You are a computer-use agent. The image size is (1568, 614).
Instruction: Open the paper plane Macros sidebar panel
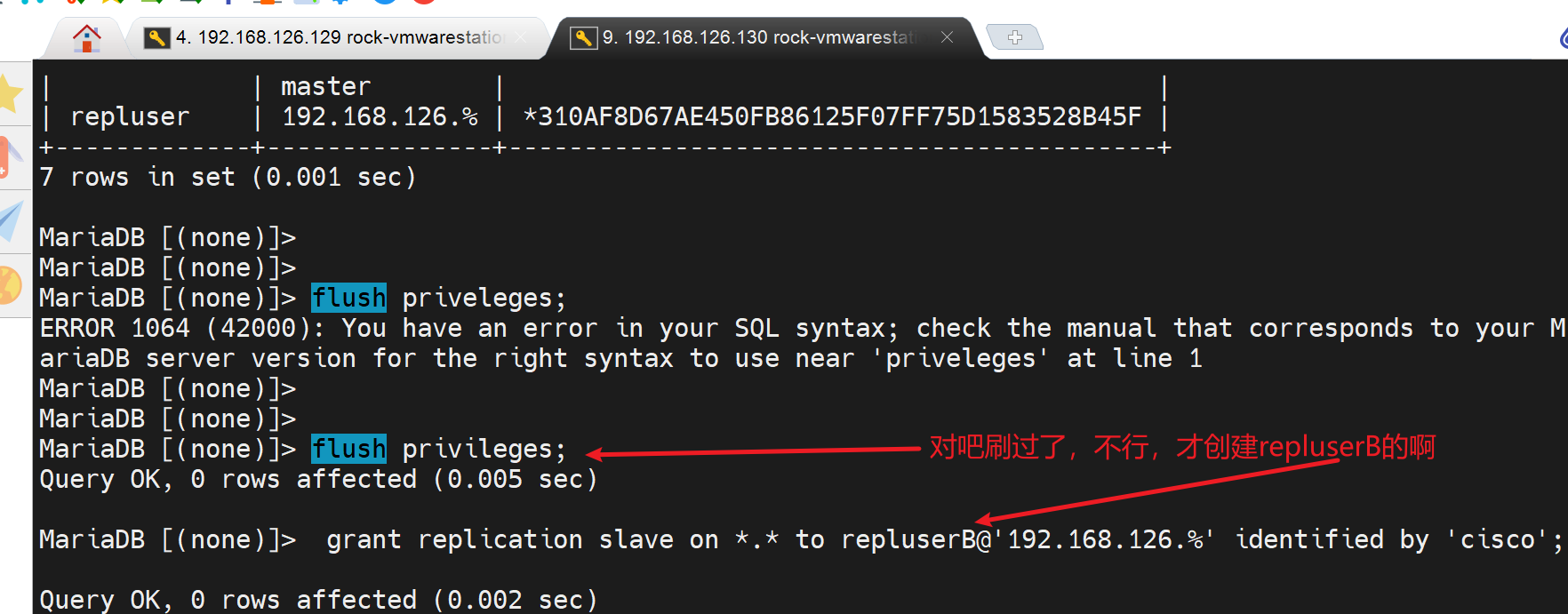tap(11, 219)
